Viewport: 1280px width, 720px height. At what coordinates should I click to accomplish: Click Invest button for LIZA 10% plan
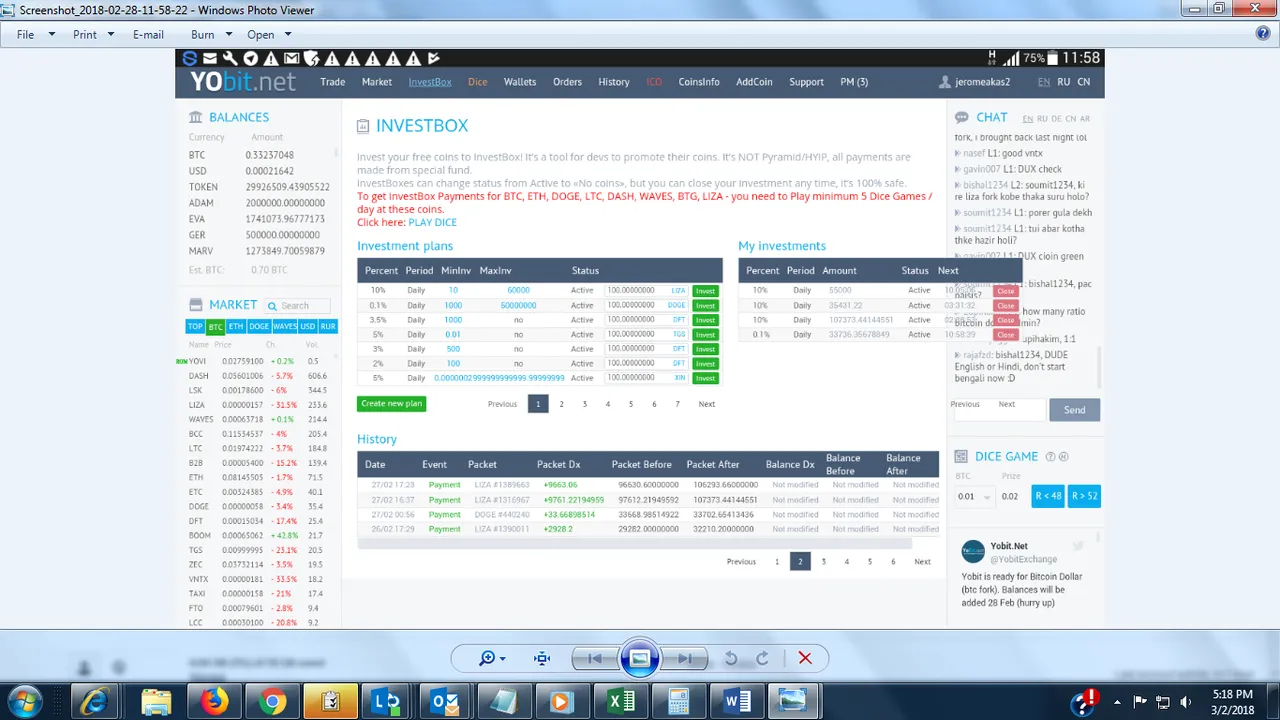pos(706,291)
